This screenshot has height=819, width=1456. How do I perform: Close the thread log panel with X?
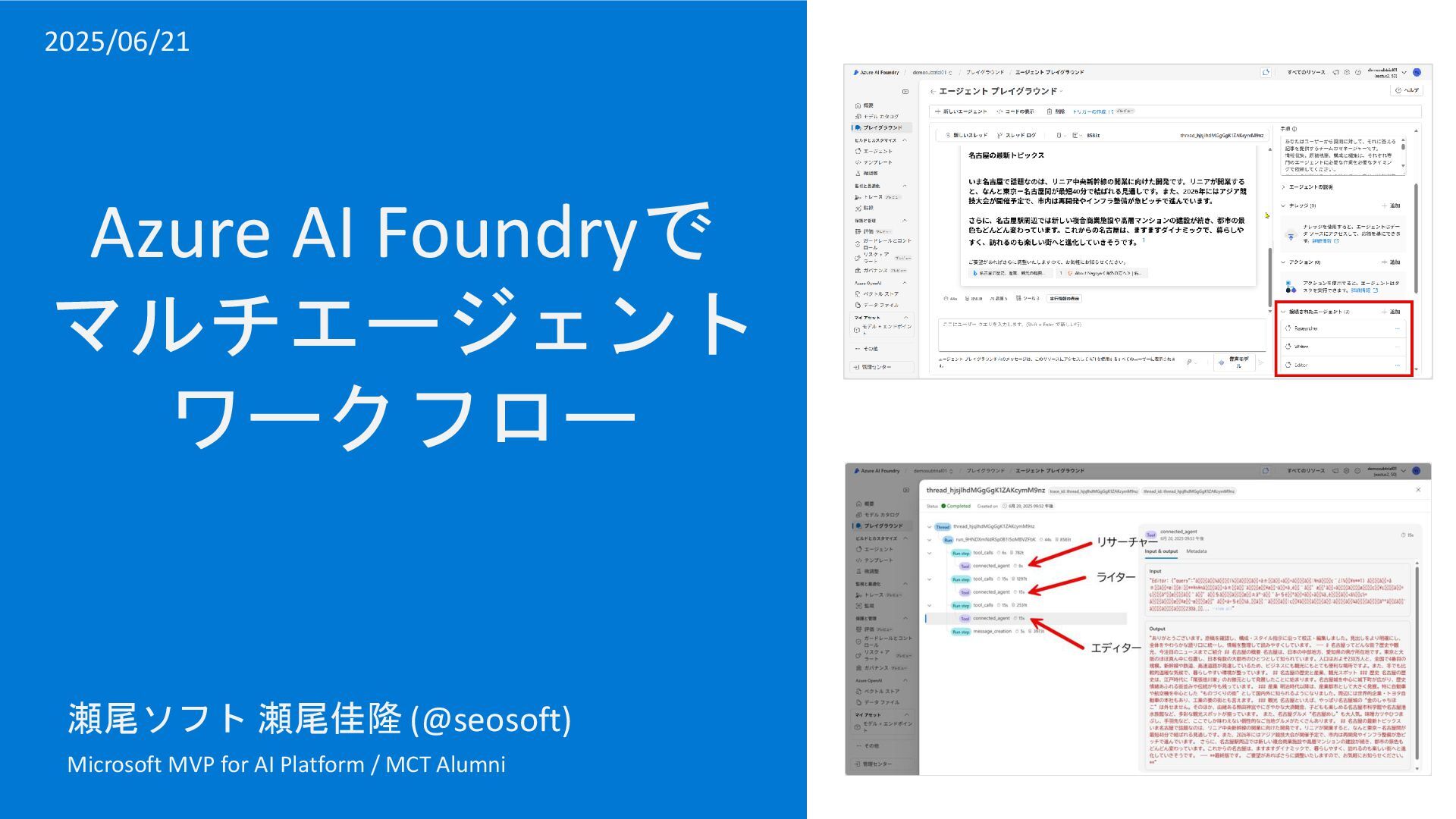tap(1418, 490)
